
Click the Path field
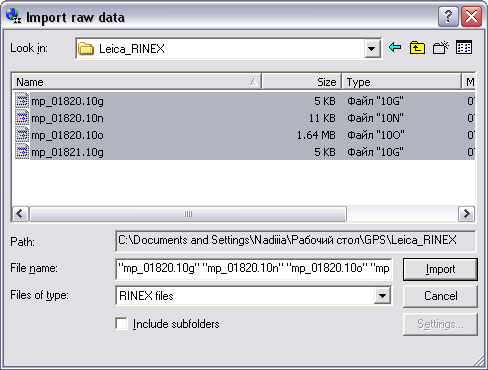coord(296,241)
